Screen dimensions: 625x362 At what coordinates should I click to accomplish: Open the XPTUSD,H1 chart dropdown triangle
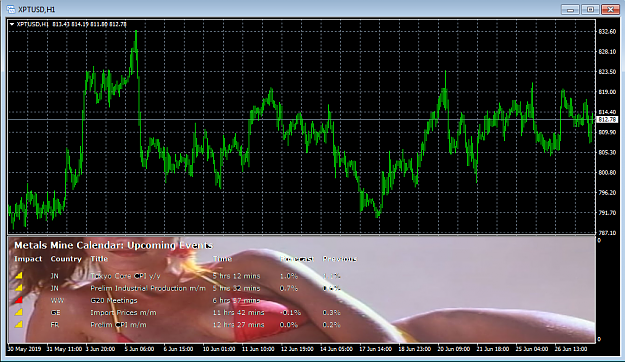(12, 24)
